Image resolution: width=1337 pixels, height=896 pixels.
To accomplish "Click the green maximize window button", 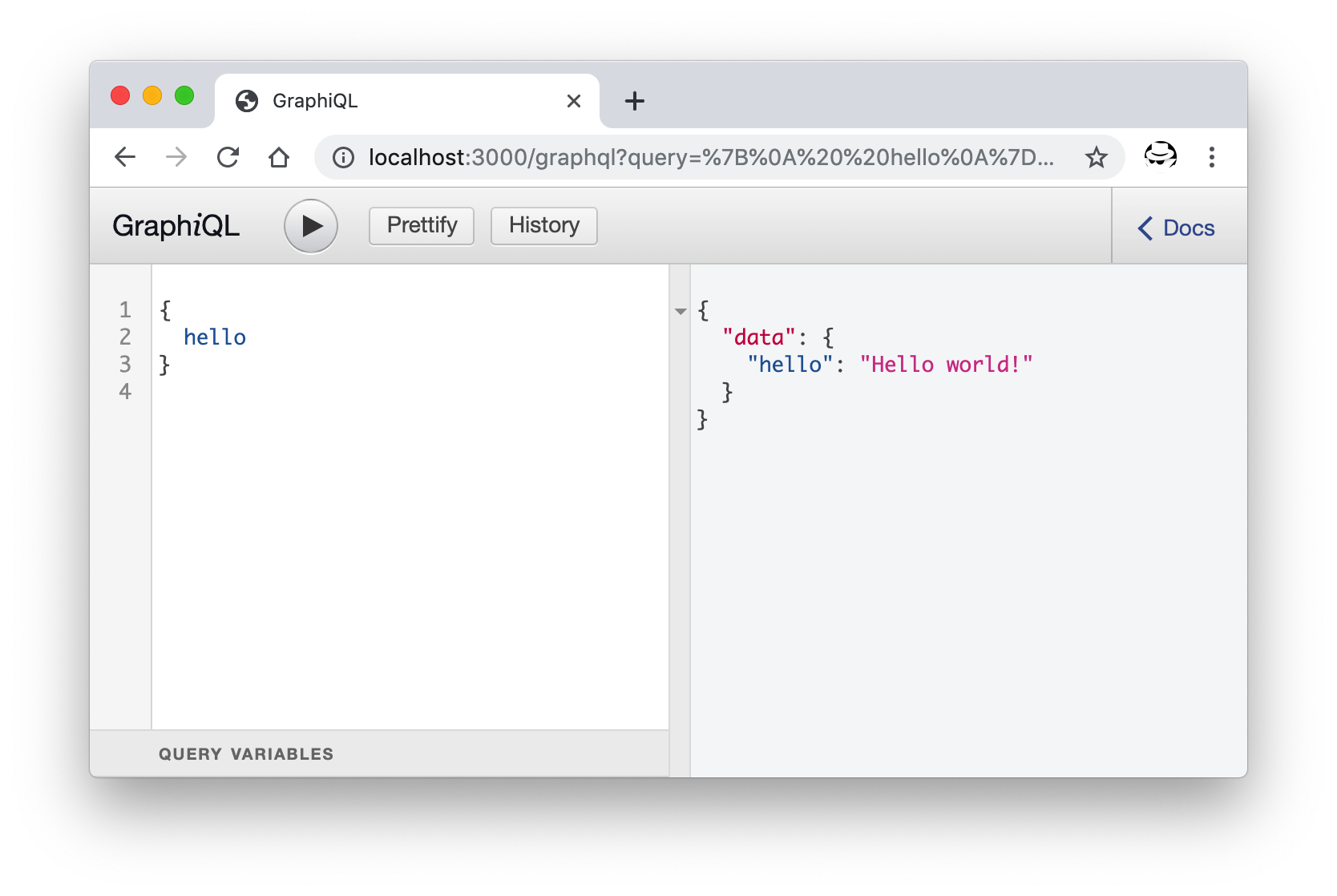I will tap(184, 95).
